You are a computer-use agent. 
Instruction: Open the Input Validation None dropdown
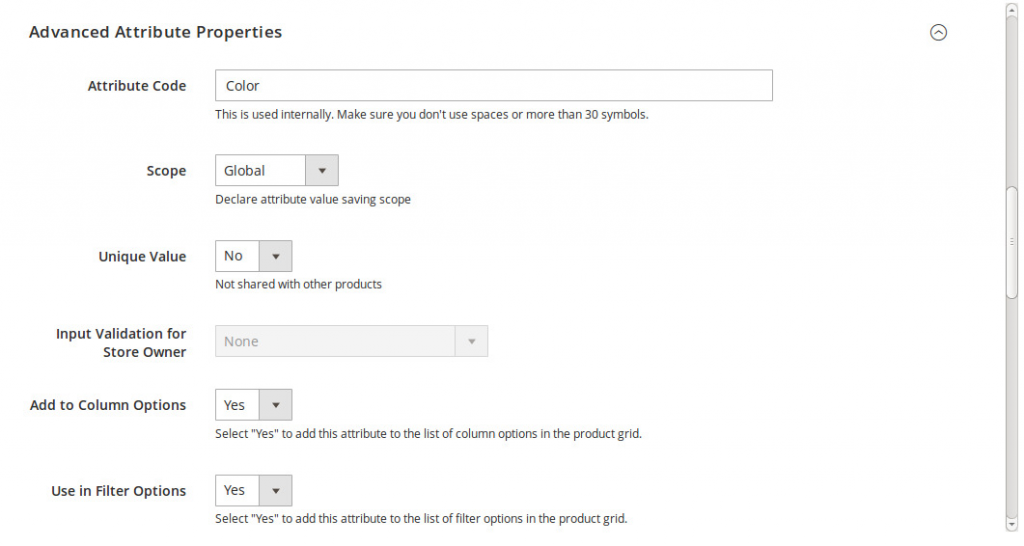[336, 341]
